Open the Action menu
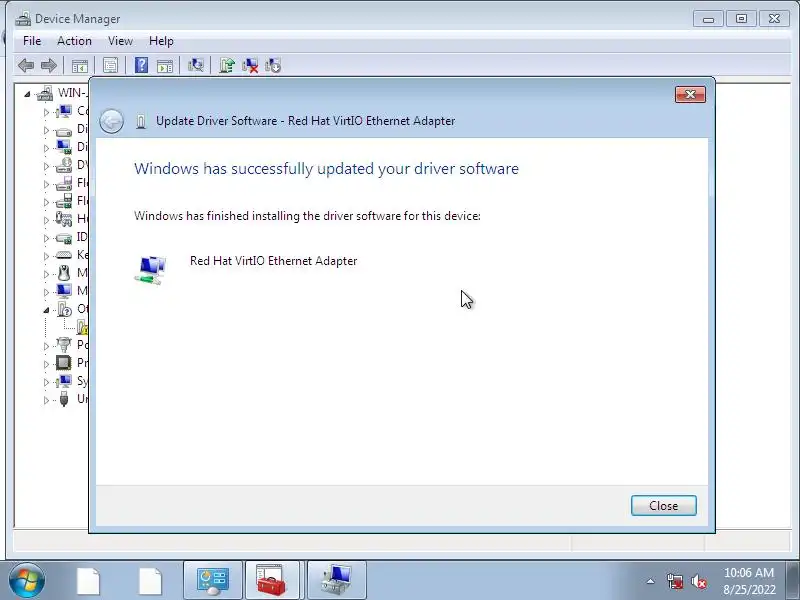This screenshot has width=800, height=600. pyautogui.click(x=74, y=41)
